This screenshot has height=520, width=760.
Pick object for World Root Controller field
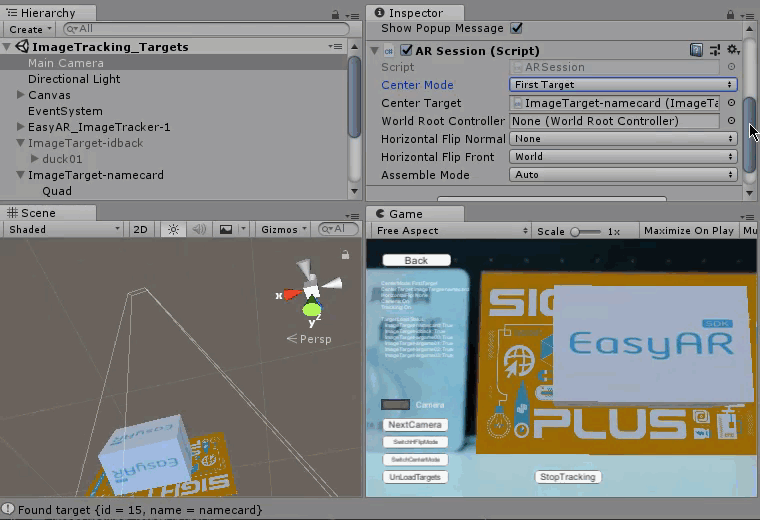(731, 121)
